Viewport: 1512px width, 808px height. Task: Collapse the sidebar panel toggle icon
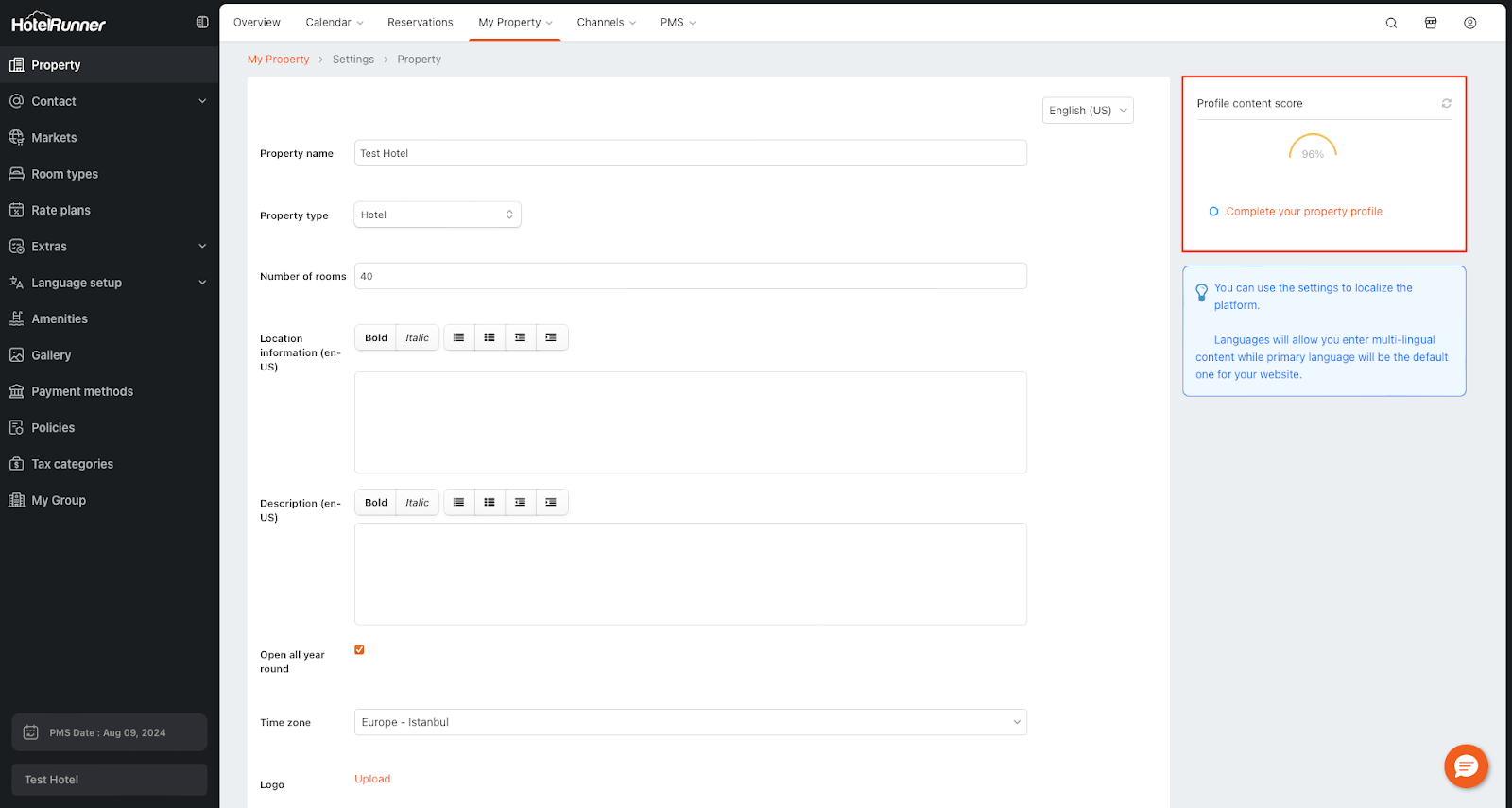click(202, 23)
